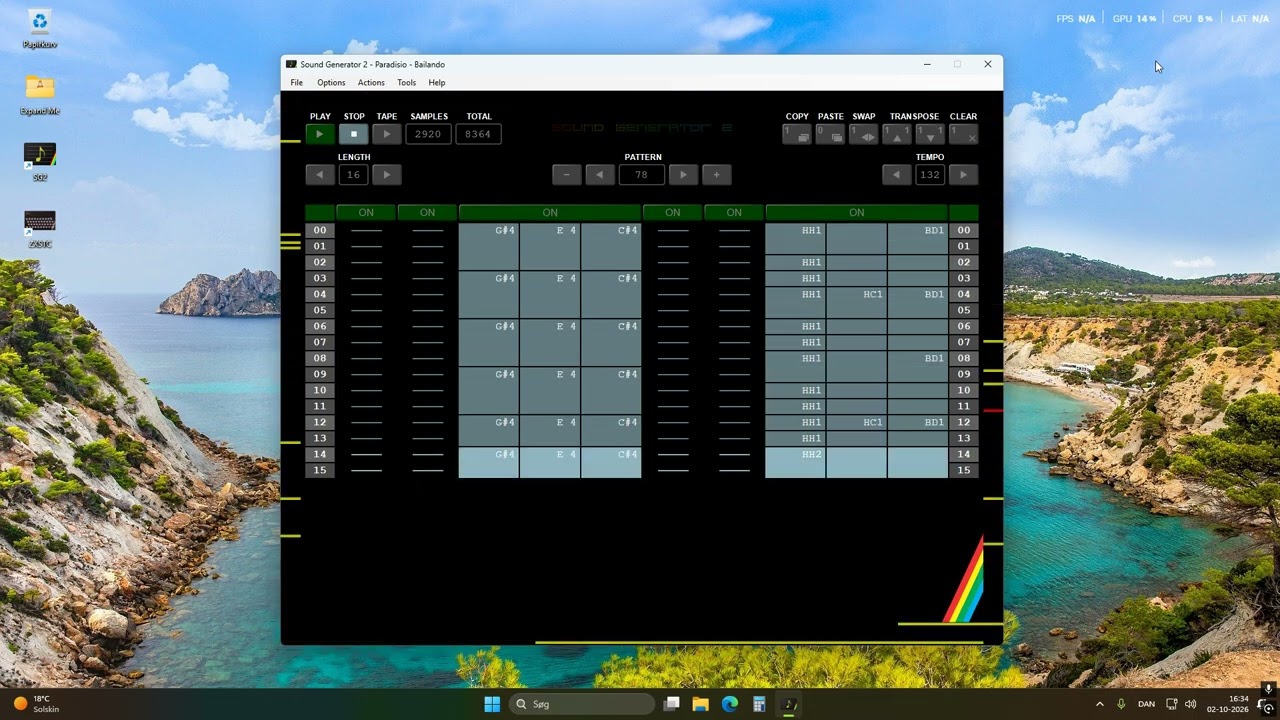The width and height of the screenshot is (1280, 720).
Task: Open the File menu
Action: (297, 83)
